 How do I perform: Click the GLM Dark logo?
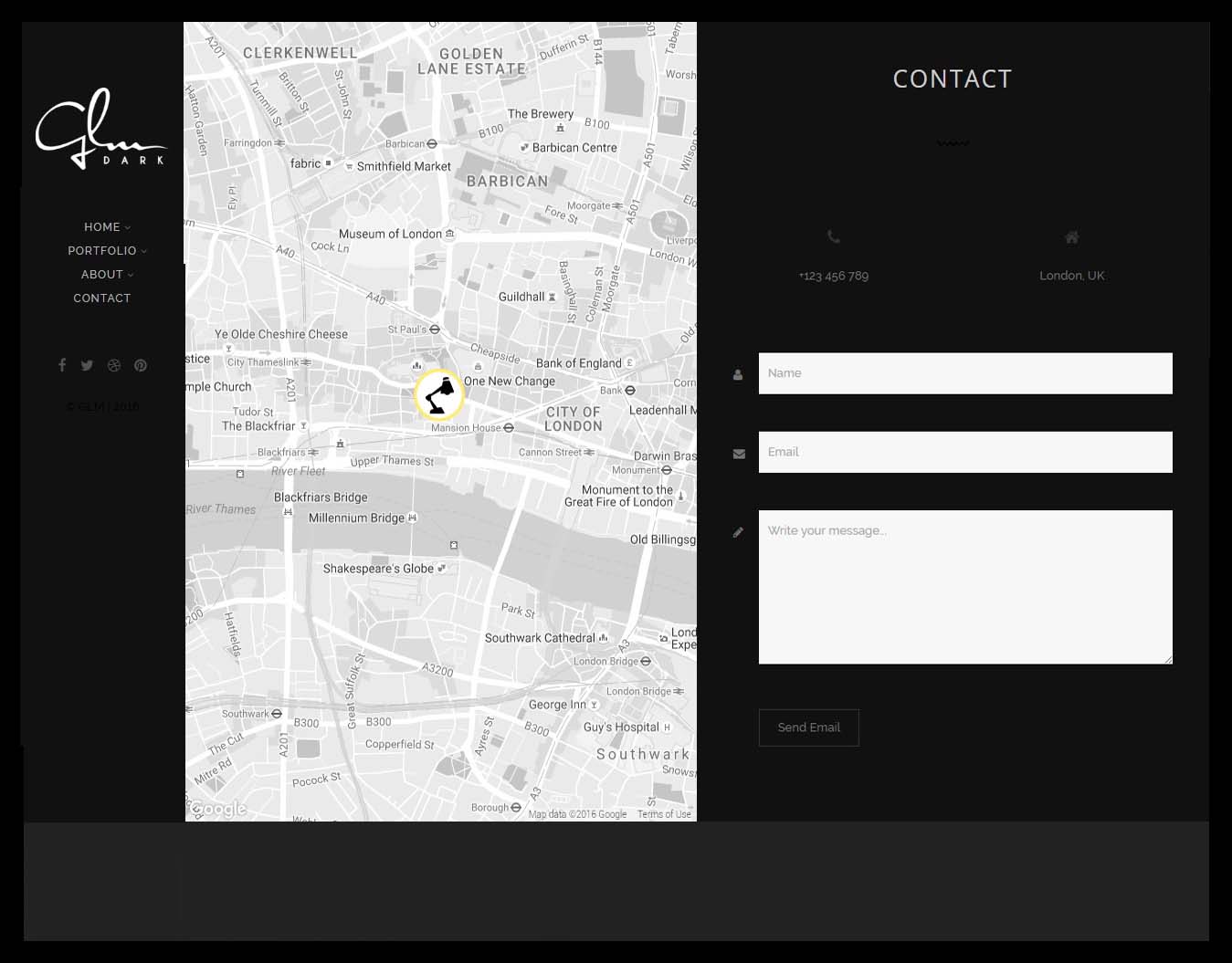point(101,129)
